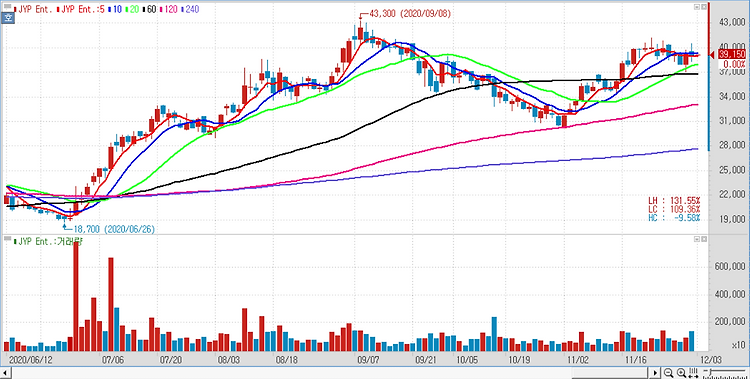Screen dimensions: 750x379
Task: Click the 07/20 date axis label
Action: click(x=170, y=359)
